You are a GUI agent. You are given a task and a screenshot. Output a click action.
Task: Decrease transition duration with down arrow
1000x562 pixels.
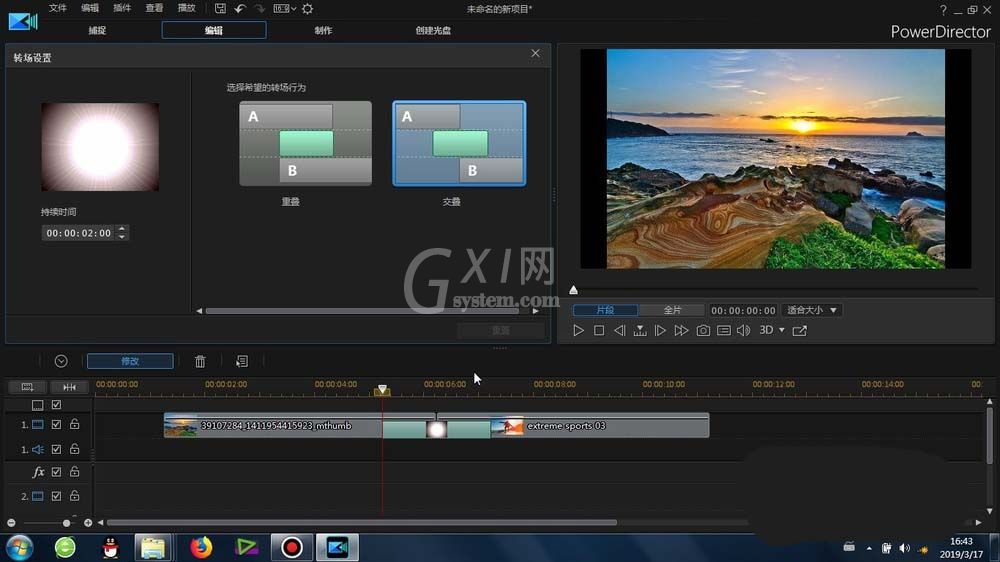point(122,237)
